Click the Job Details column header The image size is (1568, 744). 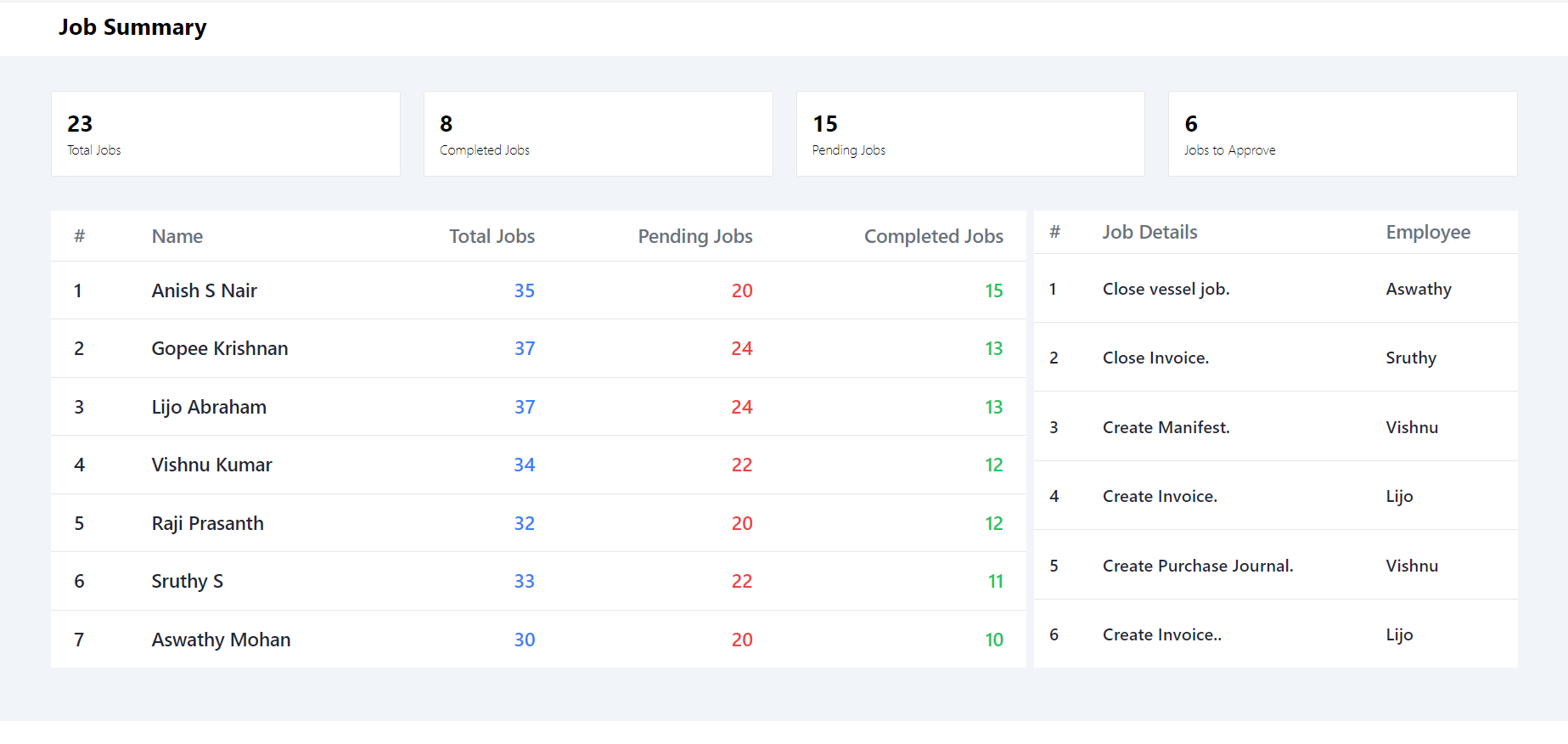(1150, 232)
